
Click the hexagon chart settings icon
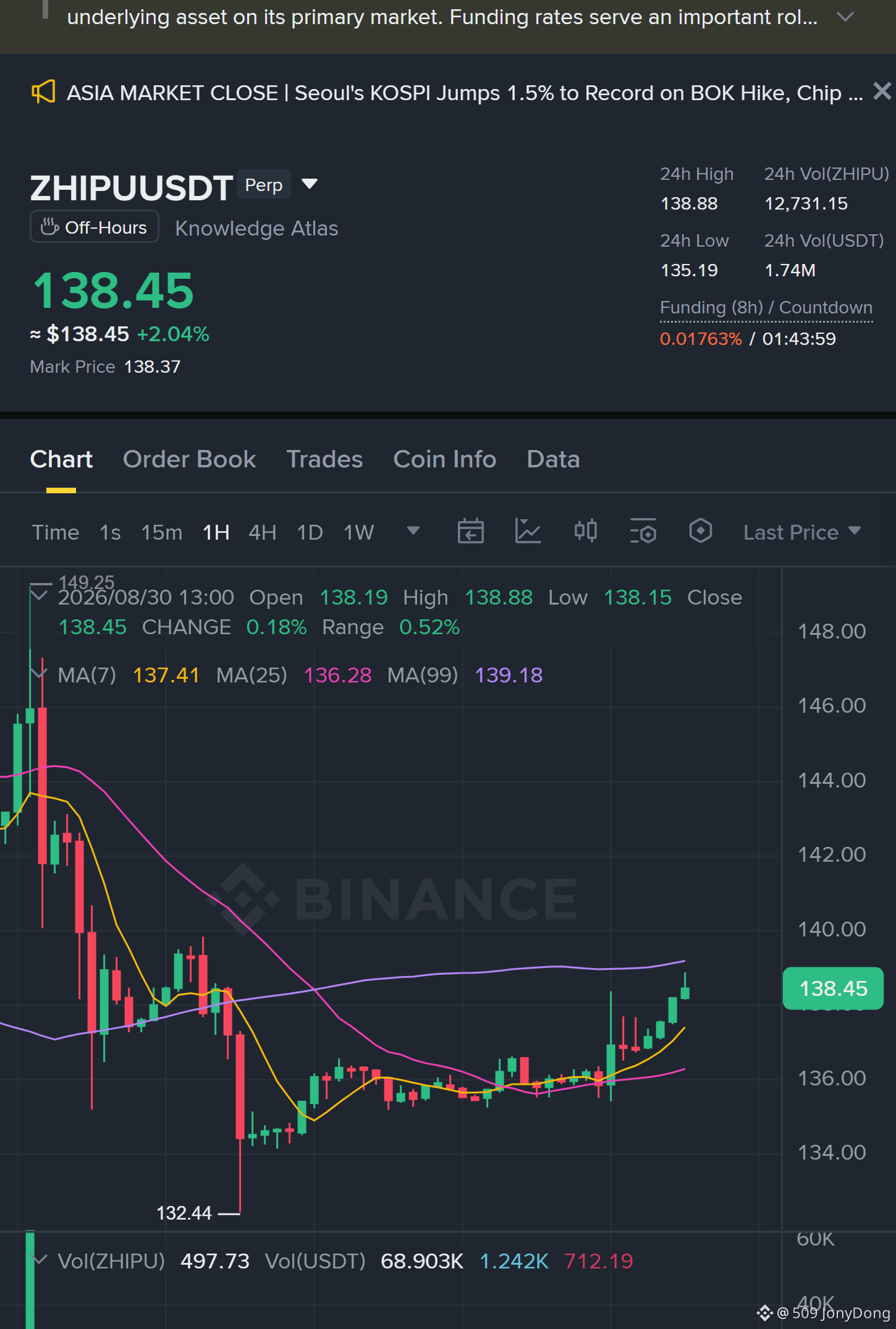(x=700, y=531)
